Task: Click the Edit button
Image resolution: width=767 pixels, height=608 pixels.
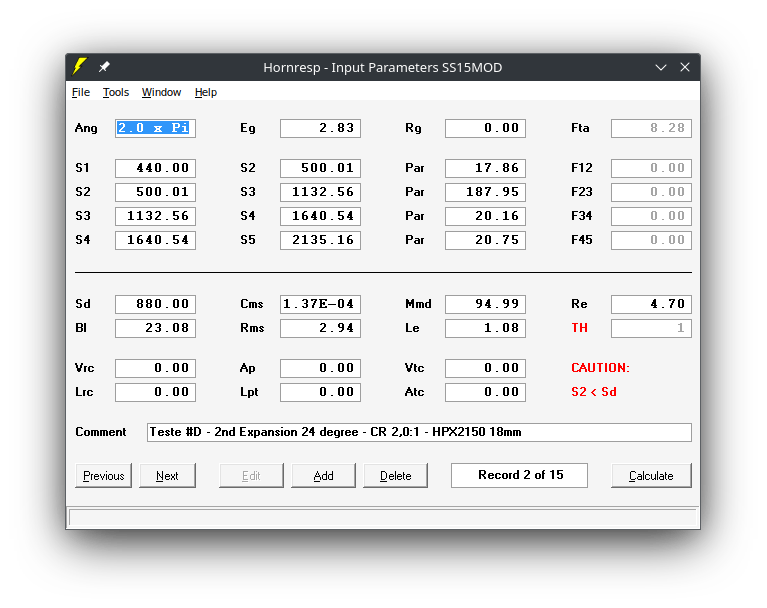Action: click(x=251, y=475)
